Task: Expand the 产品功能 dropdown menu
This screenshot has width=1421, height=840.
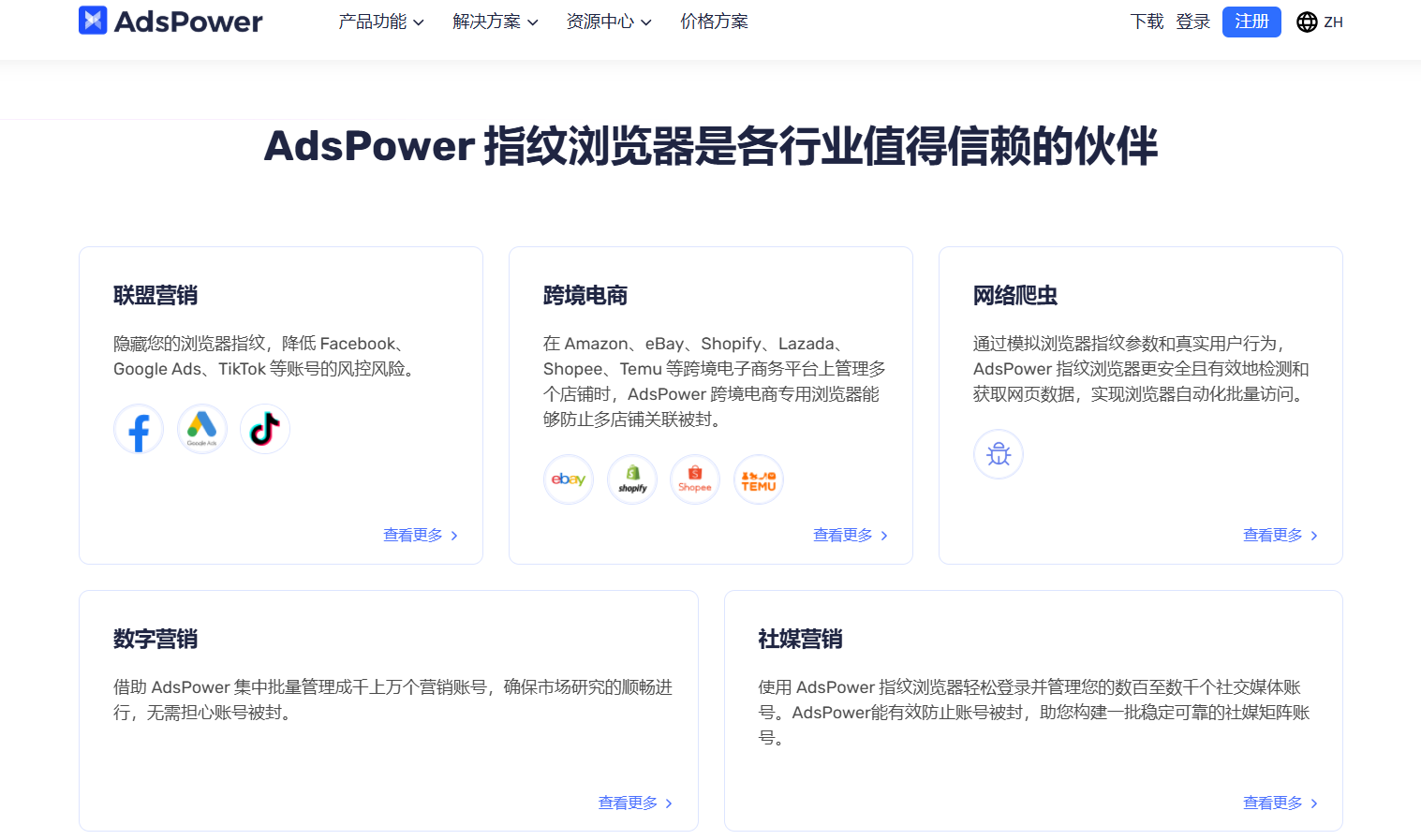Action: coord(381,22)
